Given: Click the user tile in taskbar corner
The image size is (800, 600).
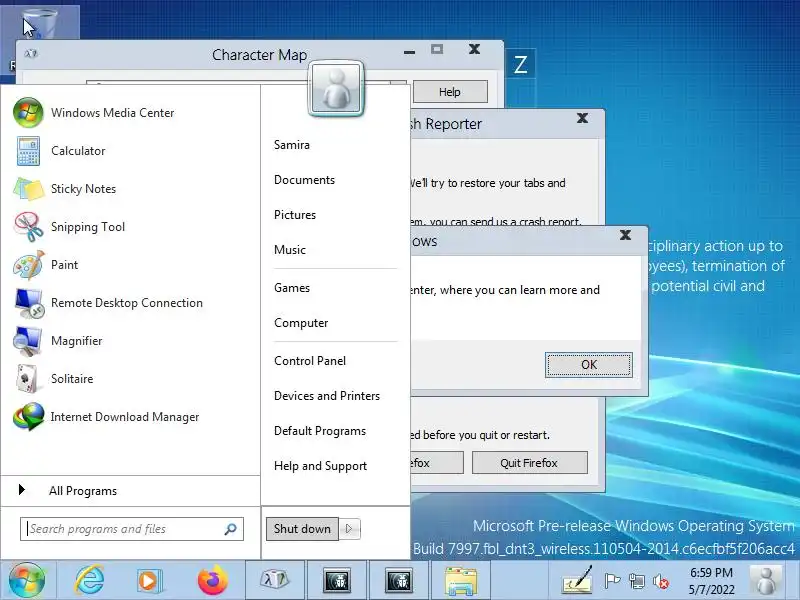Looking at the screenshot, I should [x=766, y=581].
